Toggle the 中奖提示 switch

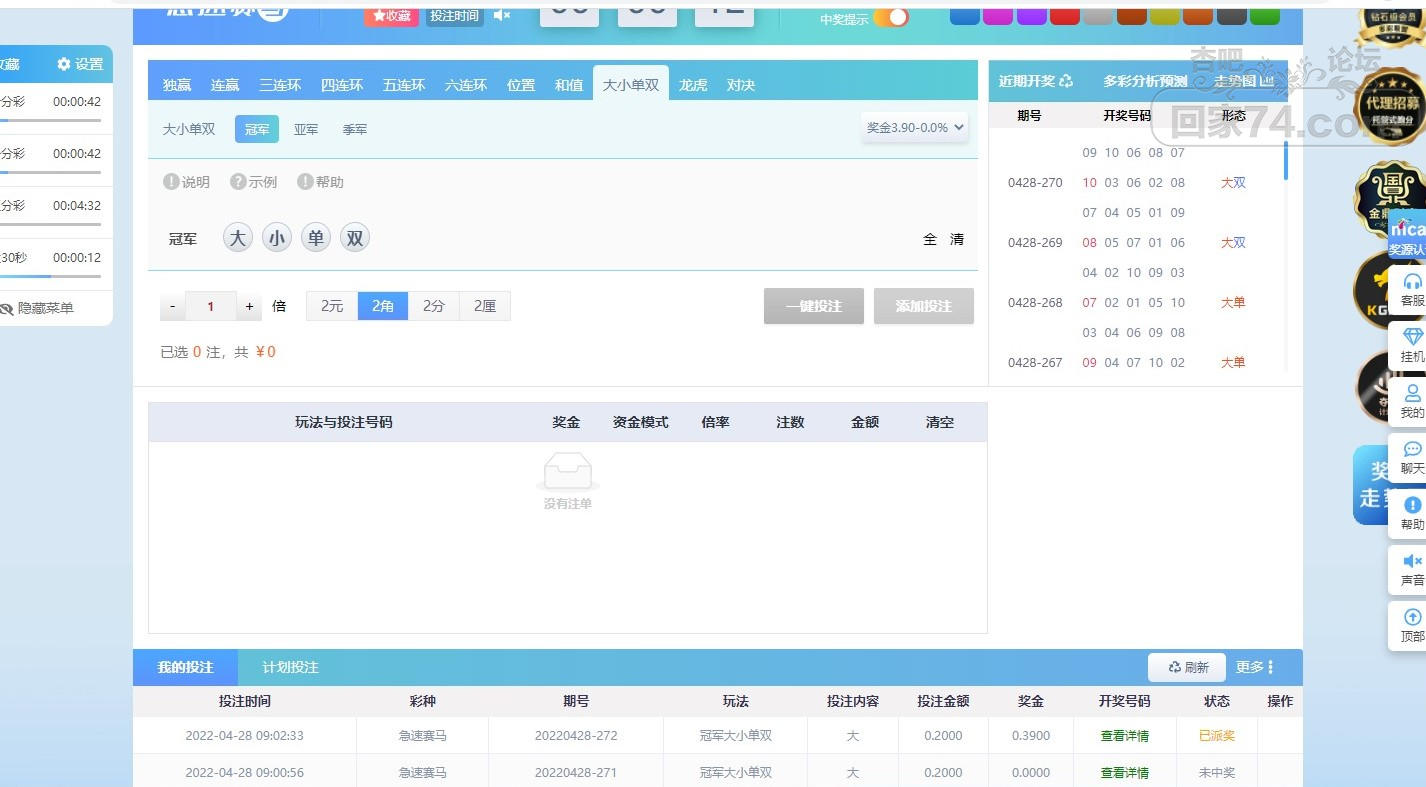coord(891,17)
